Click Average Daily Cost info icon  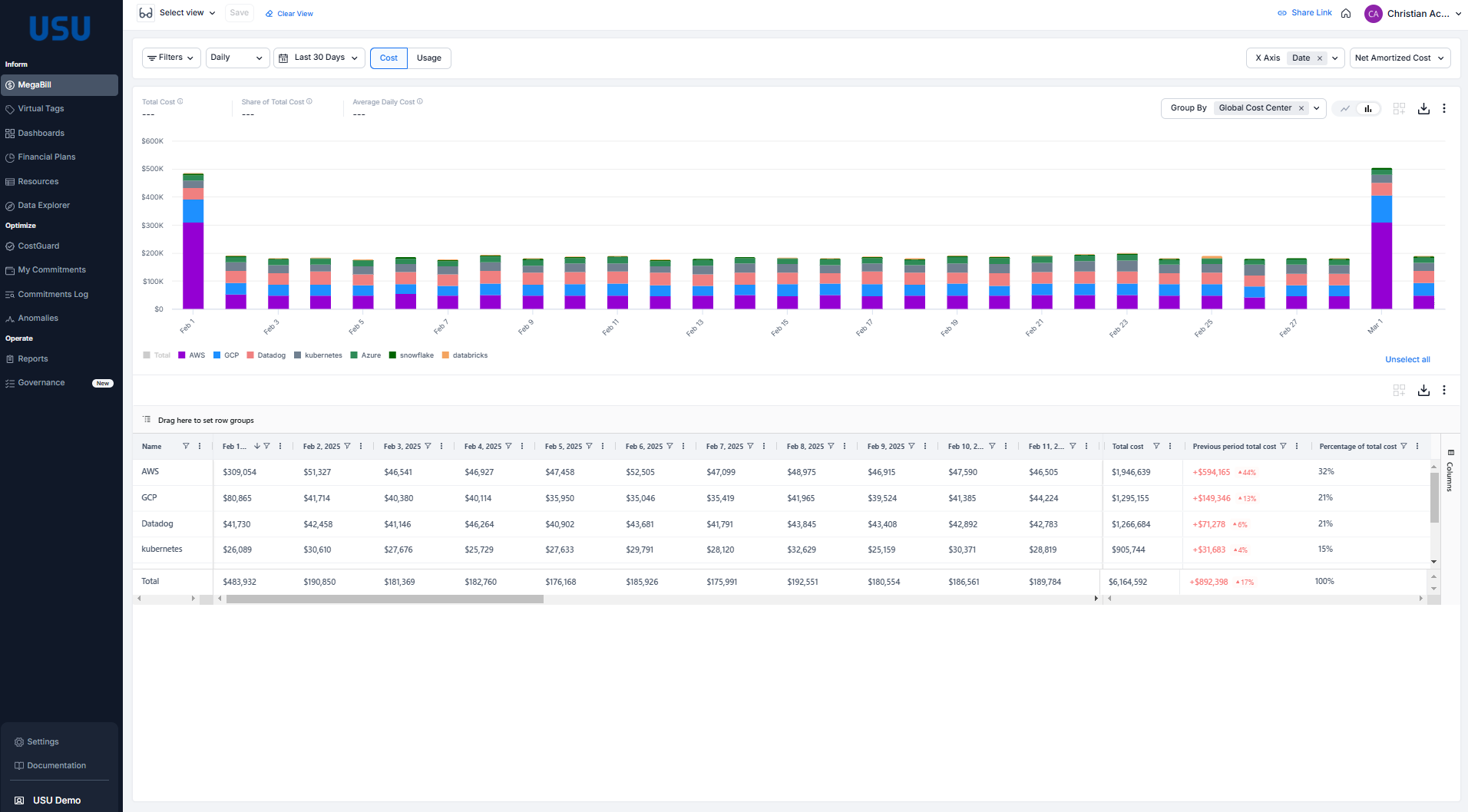pos(420,101)
